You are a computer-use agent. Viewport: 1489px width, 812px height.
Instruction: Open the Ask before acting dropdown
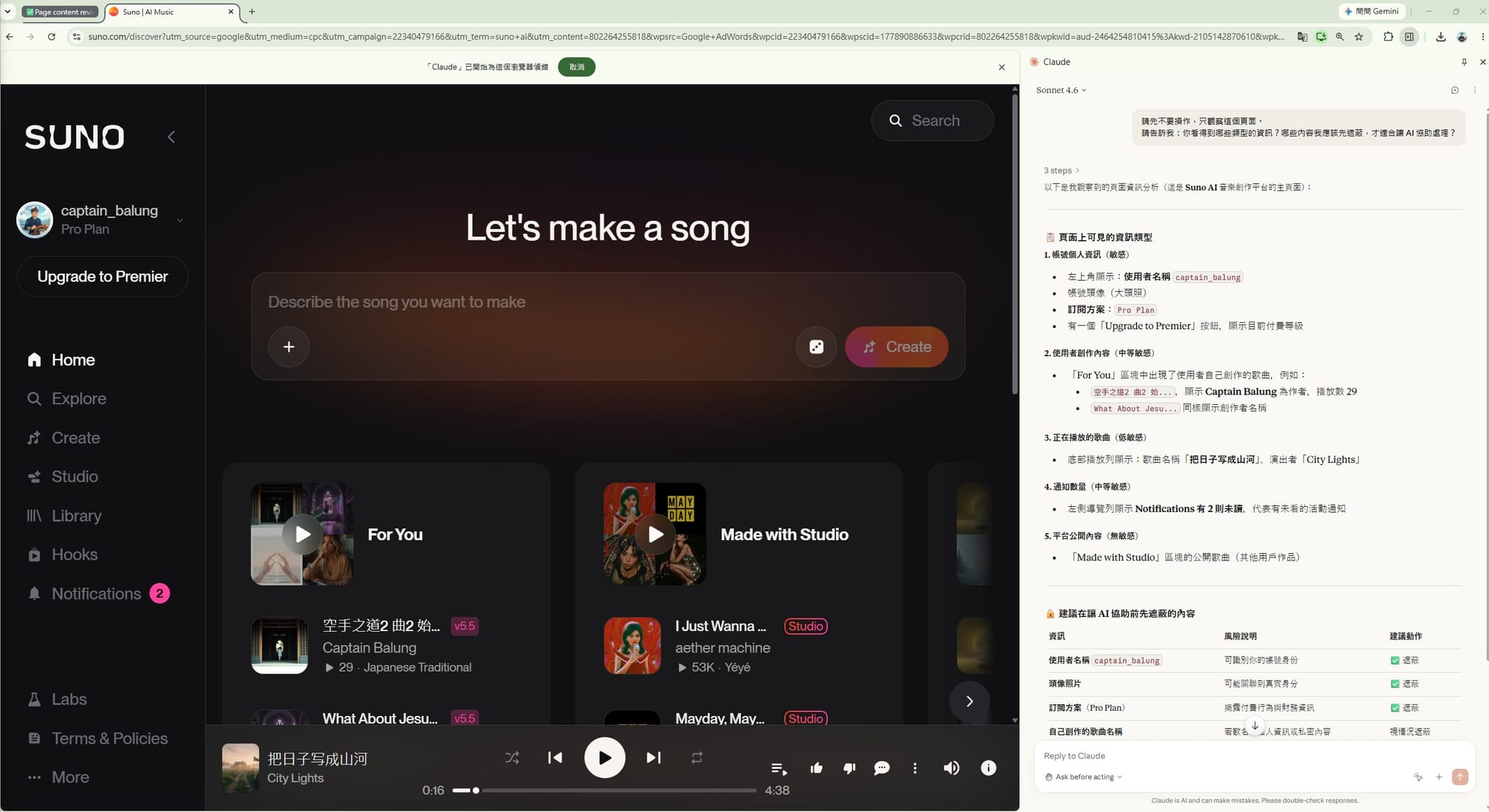pos(1083,777)
